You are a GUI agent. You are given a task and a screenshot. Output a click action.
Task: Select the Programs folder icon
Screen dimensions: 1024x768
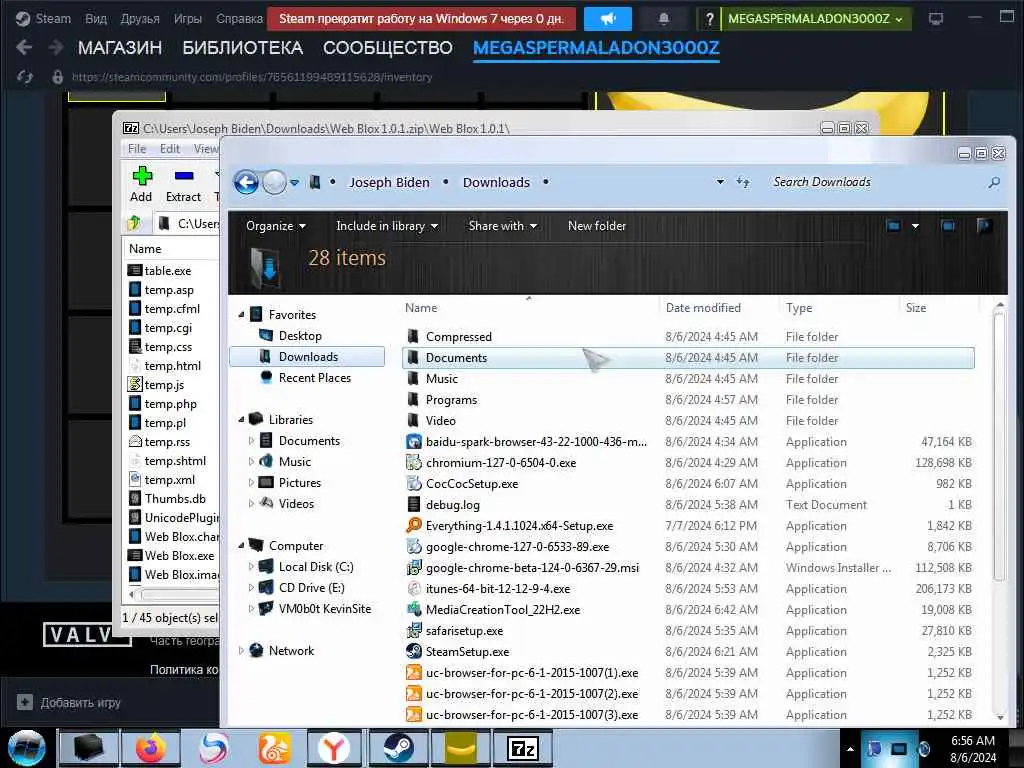(413, 400)
